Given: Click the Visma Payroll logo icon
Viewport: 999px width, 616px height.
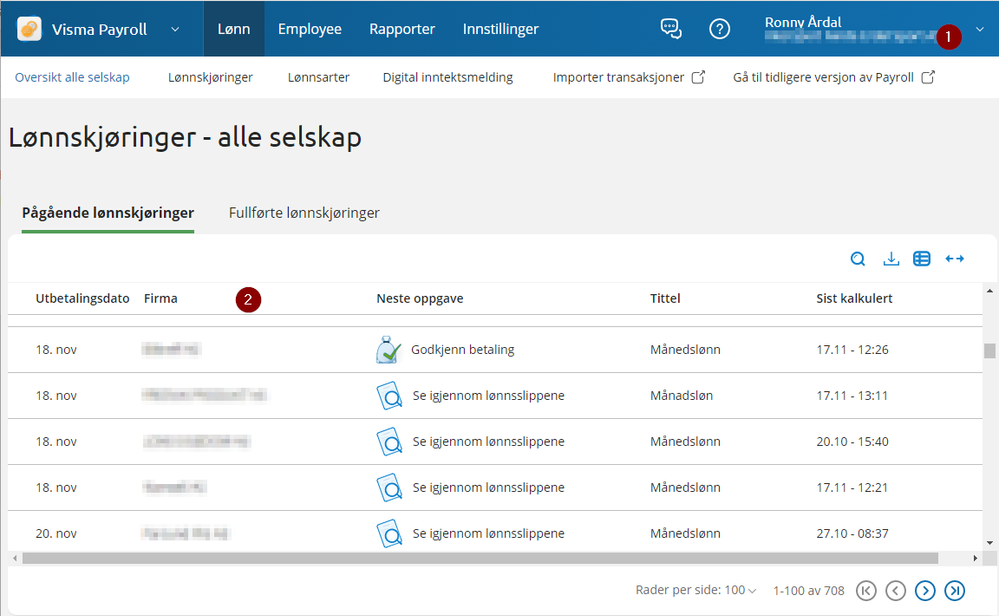Looking at the screenshot, I should tap(29, 29).
